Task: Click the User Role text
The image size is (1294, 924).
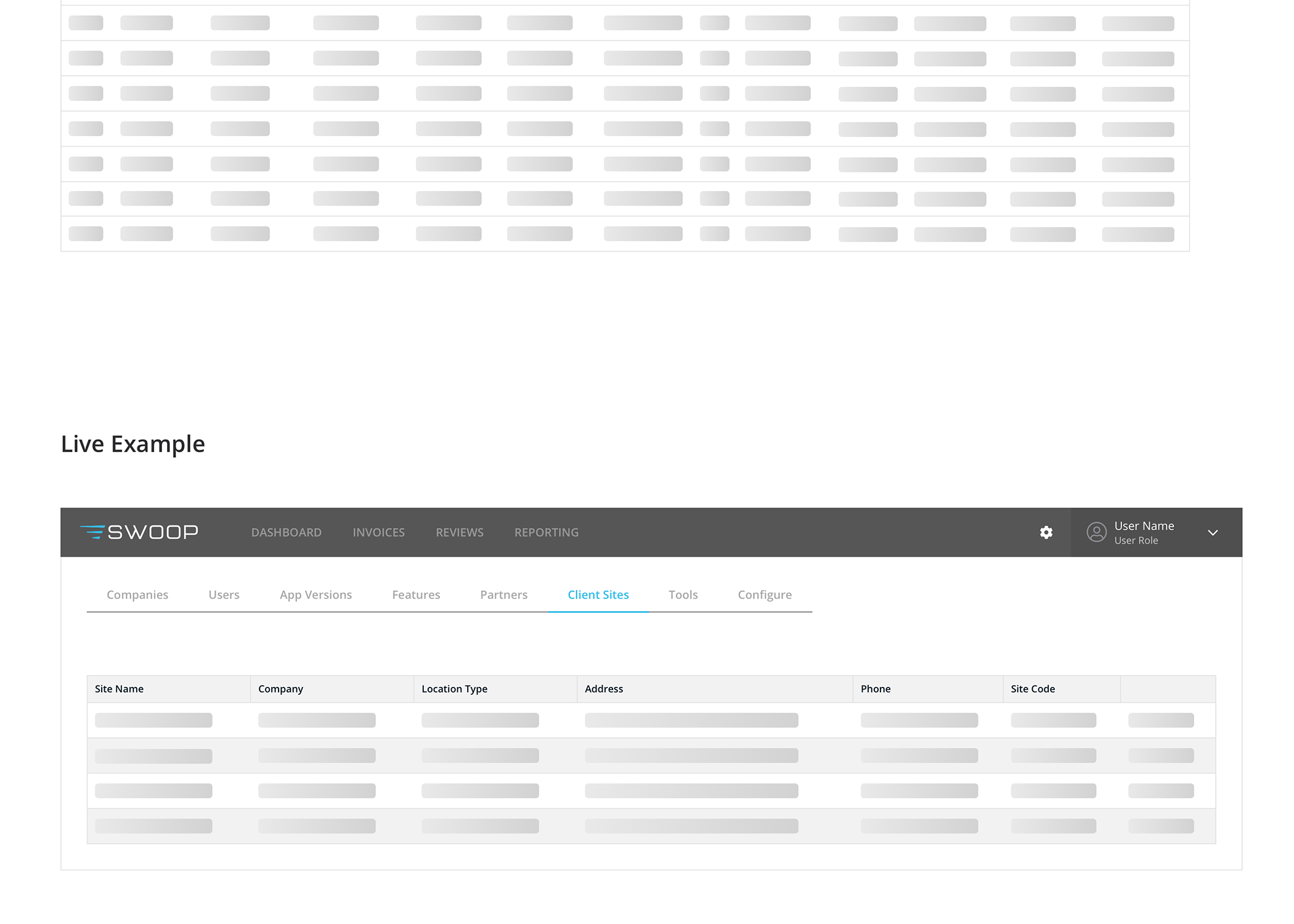Action: click(1136, 540)
